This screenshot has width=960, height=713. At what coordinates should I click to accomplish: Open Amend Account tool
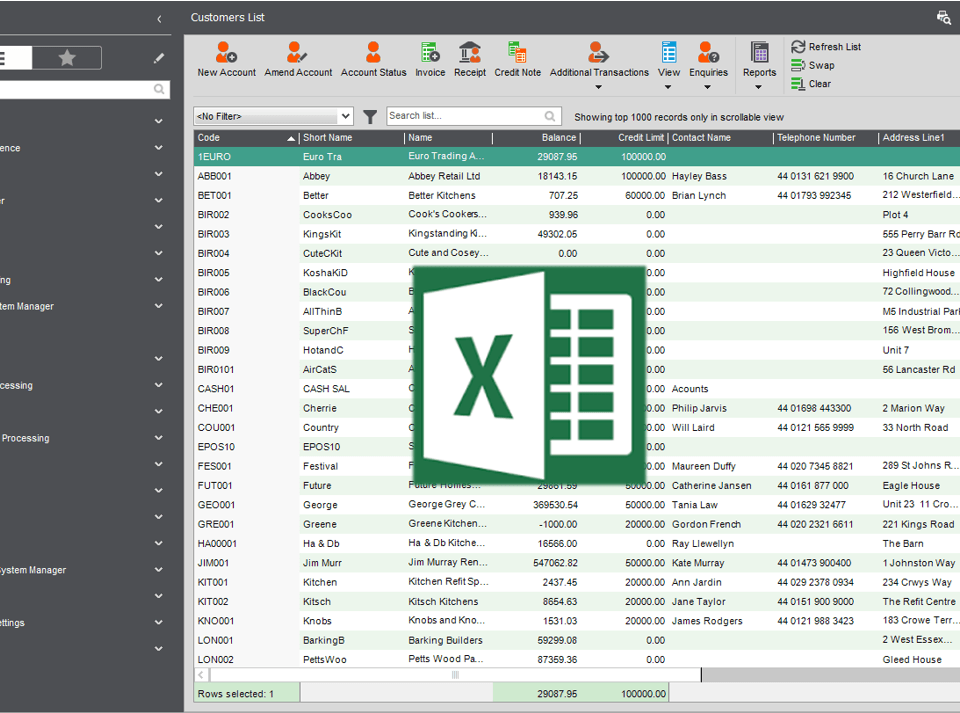point(298,59)
